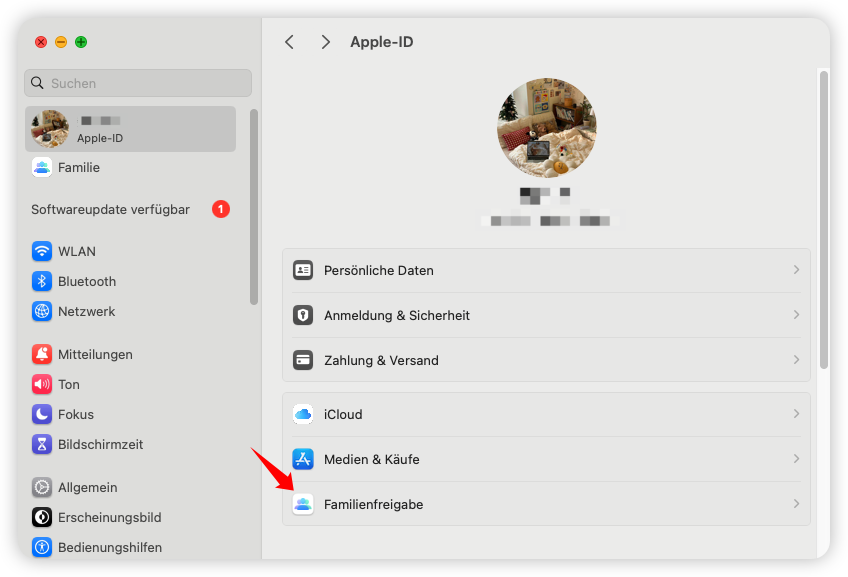
Task: Click the Allgemein label in sidebar
Action: (88, 487)
